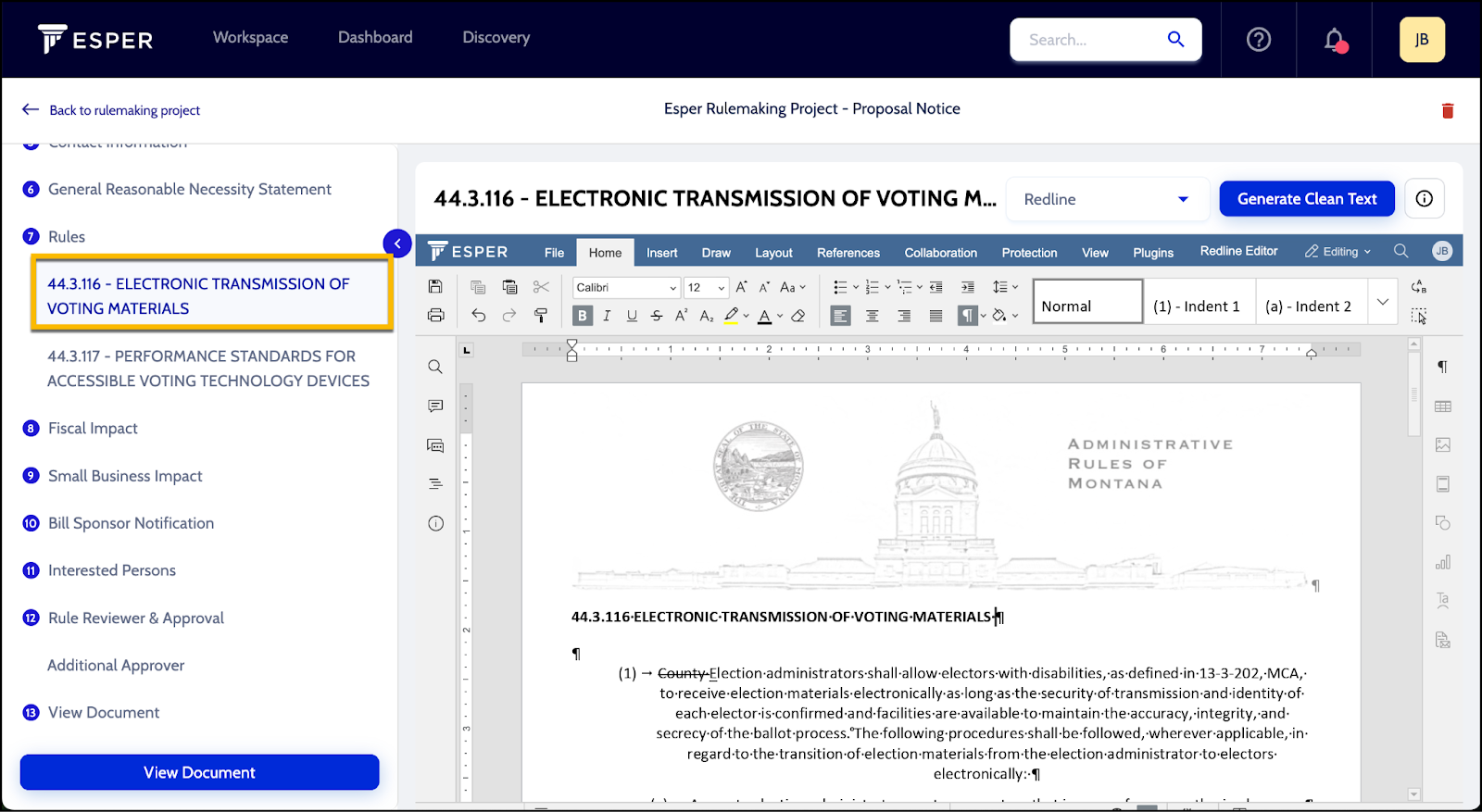Click the Print icon in editor toolbar
This screenshot has width=1482, height=812.
coord(435,316)
